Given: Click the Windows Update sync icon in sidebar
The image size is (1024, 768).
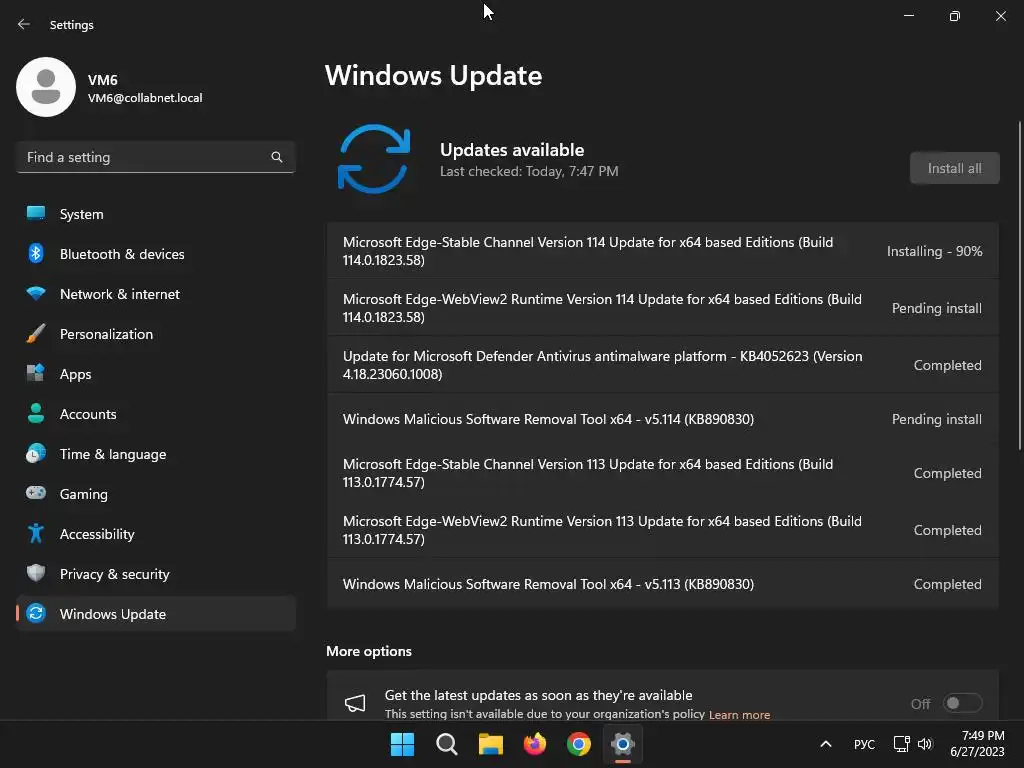Looking at the screenshot, I should point(36,613).
